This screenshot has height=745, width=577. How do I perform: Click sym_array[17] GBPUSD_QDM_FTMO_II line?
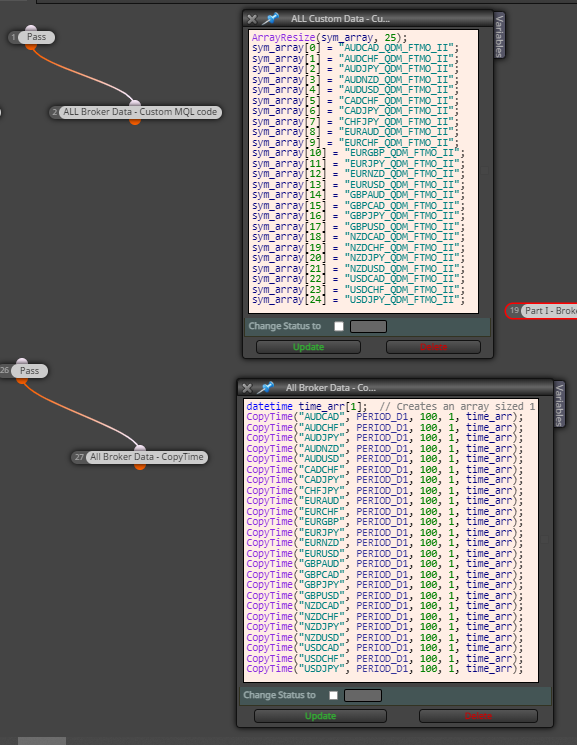pos(358,226)
